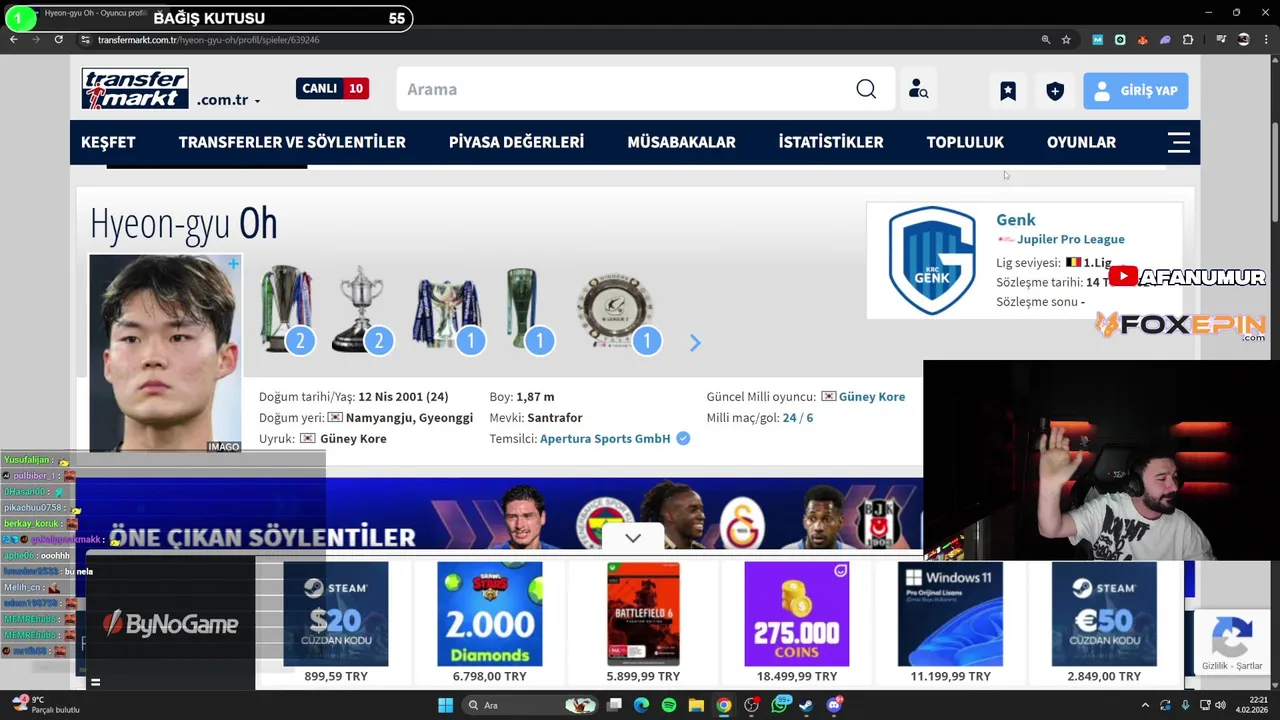This screenshot has width=1280, height=720.
Task: Show hidden system tray icons
Action: coord(1146,705)
